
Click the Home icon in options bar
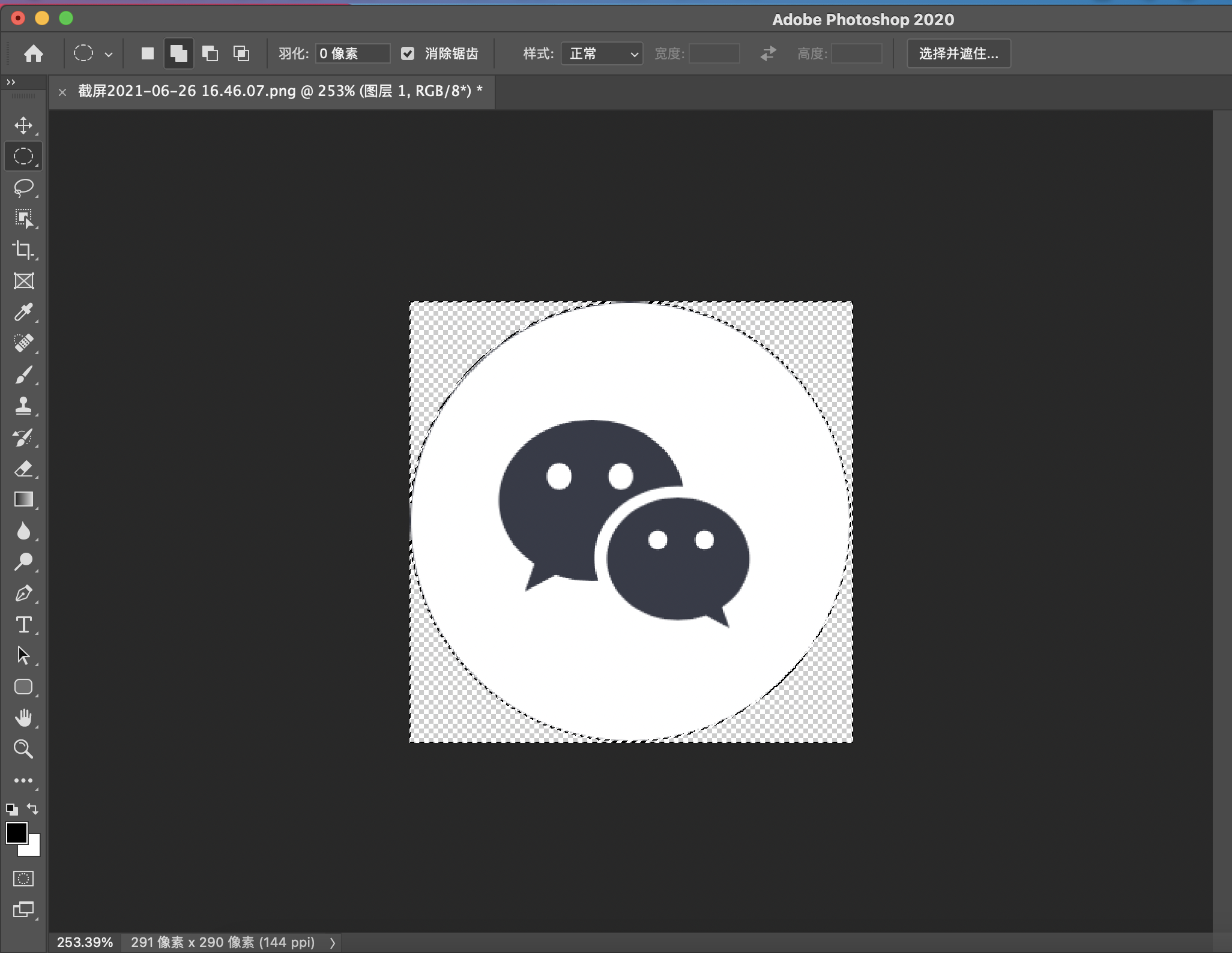click(34, 54)
